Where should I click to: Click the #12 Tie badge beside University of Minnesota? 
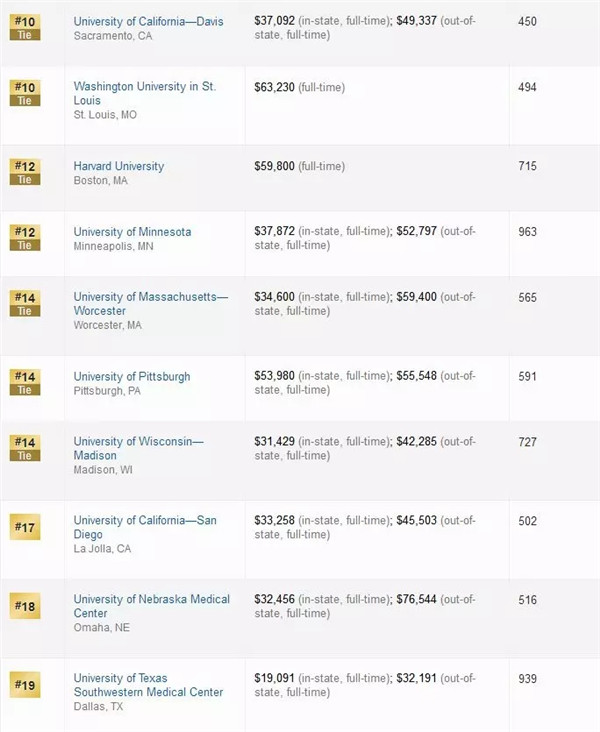tap(24, 238)
